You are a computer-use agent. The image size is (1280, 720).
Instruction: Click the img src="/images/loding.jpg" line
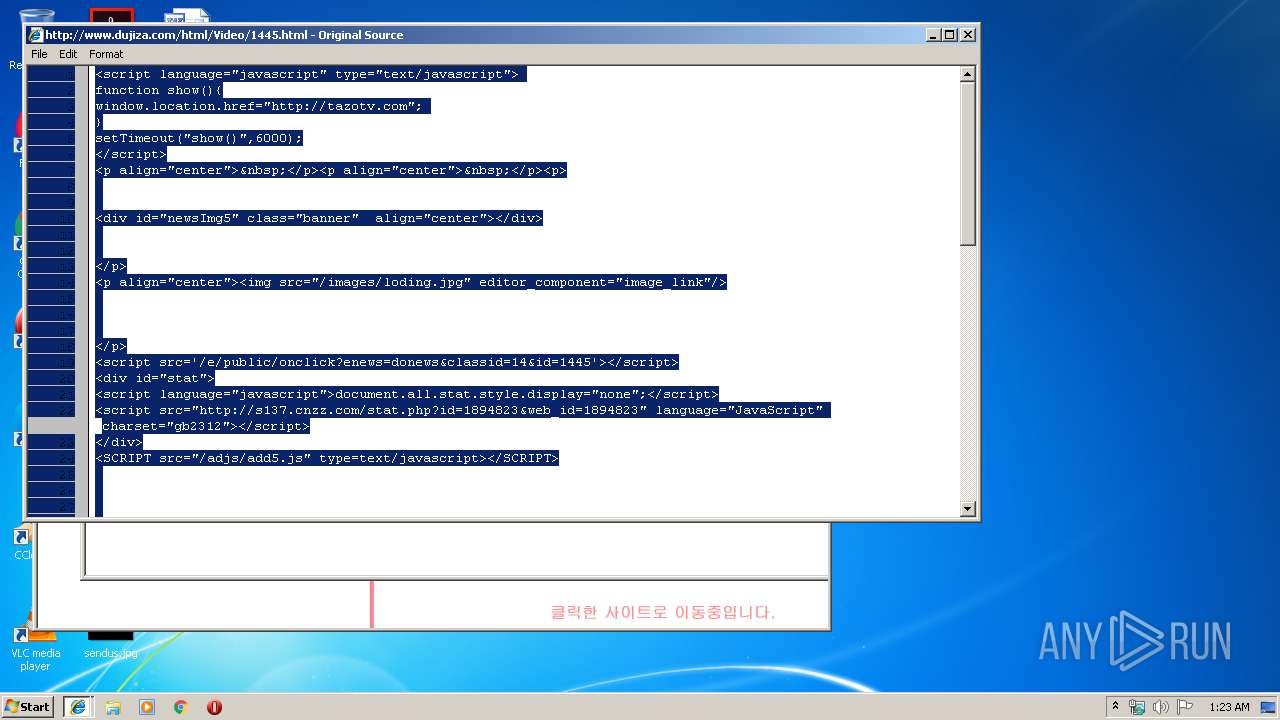click(411, 282)
